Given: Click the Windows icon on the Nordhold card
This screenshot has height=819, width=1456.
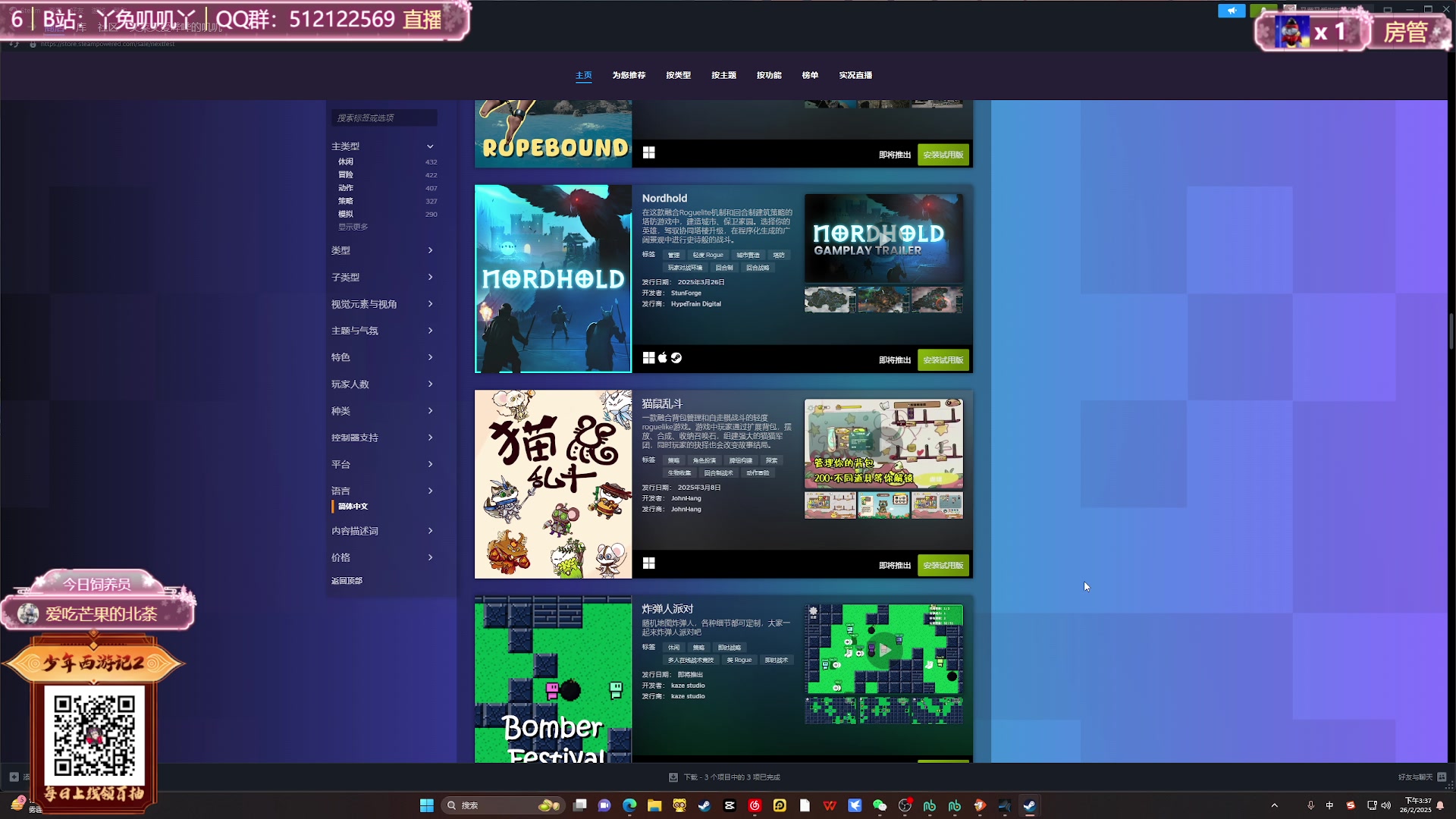Looking at the screenshot, I should tap(648, 358).
